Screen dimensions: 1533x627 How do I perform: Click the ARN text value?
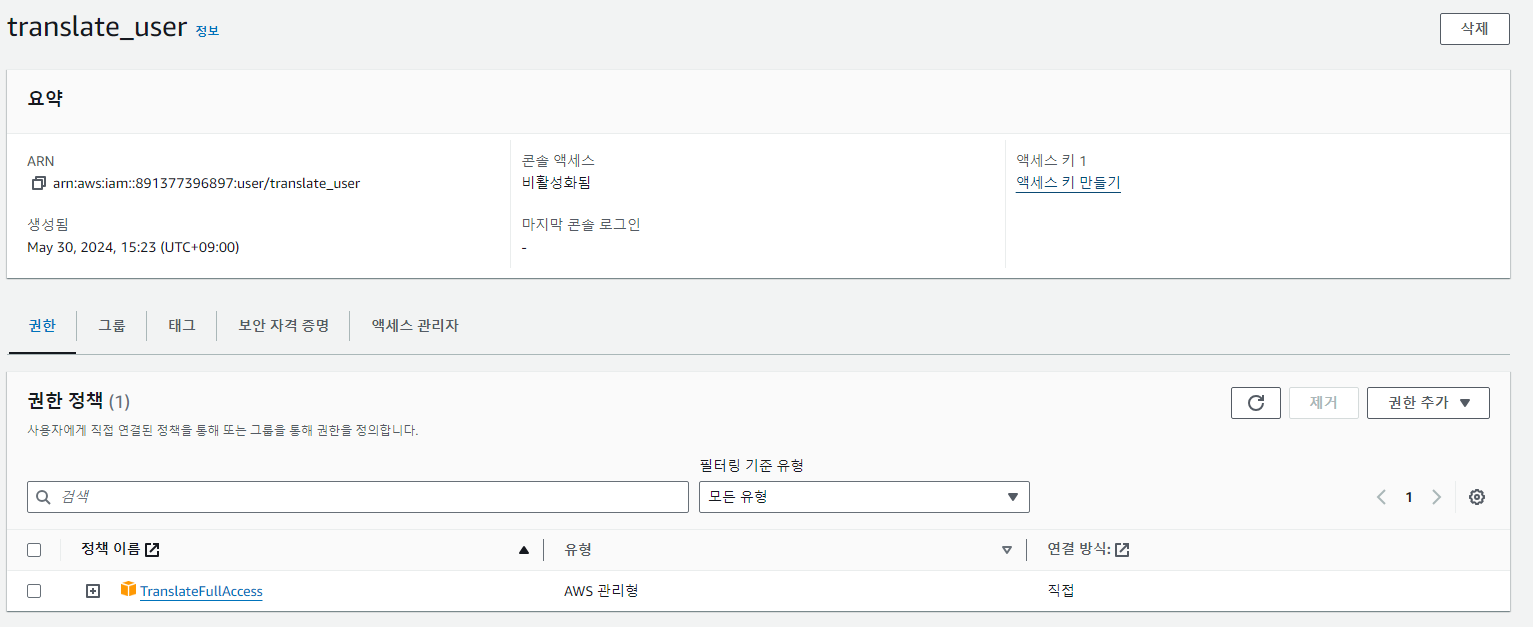tap(206, 183)
